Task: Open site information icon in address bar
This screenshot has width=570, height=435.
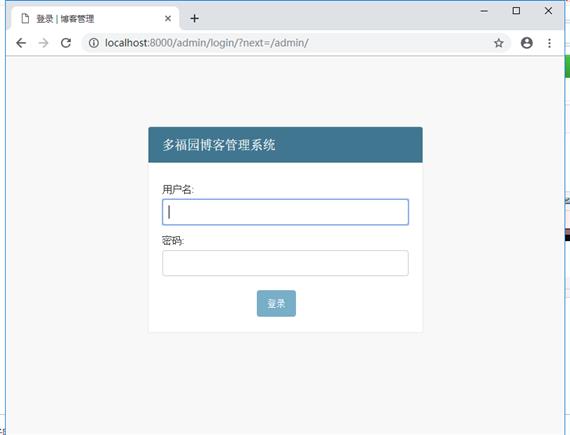Action: [x=94, y=43]
